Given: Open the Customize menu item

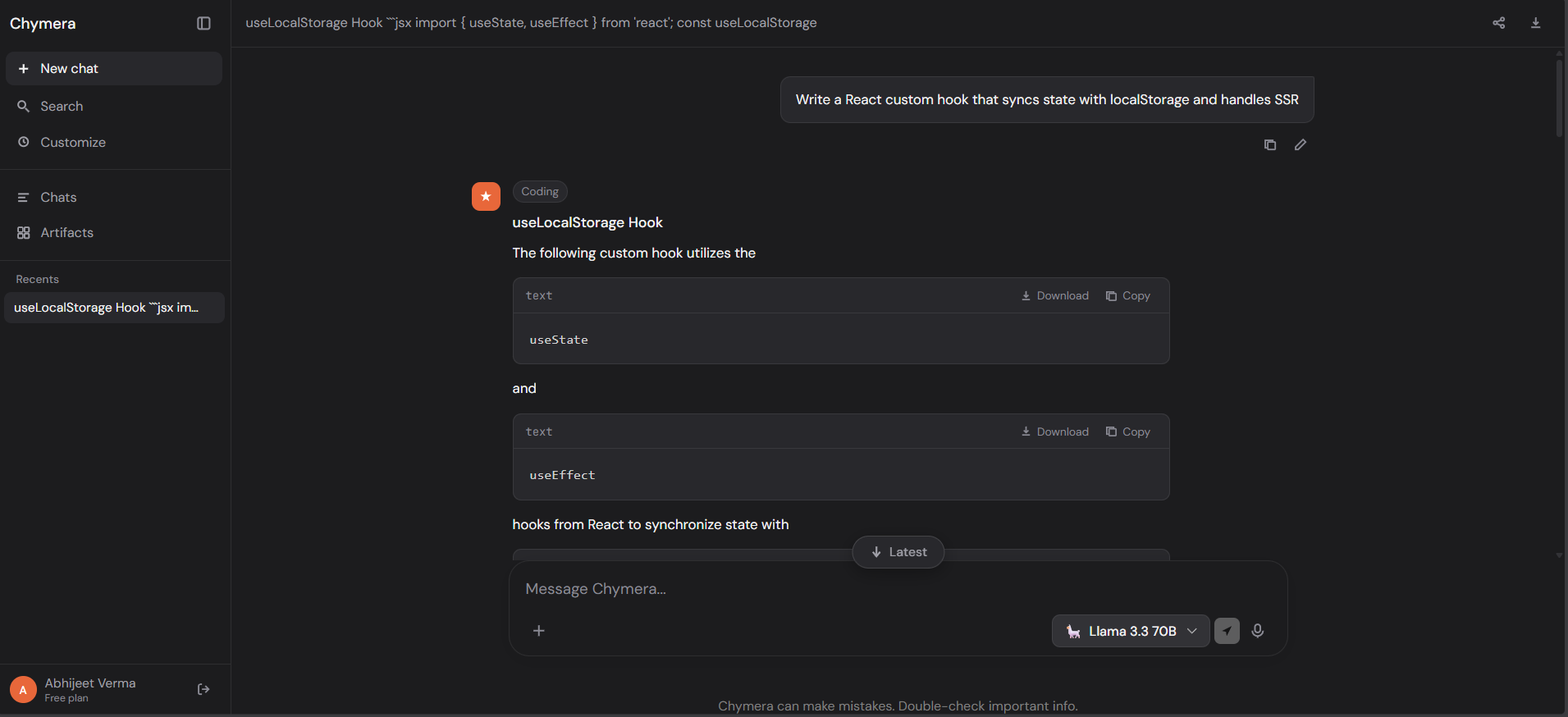Looking at the screenshot, I should [72, 143].
